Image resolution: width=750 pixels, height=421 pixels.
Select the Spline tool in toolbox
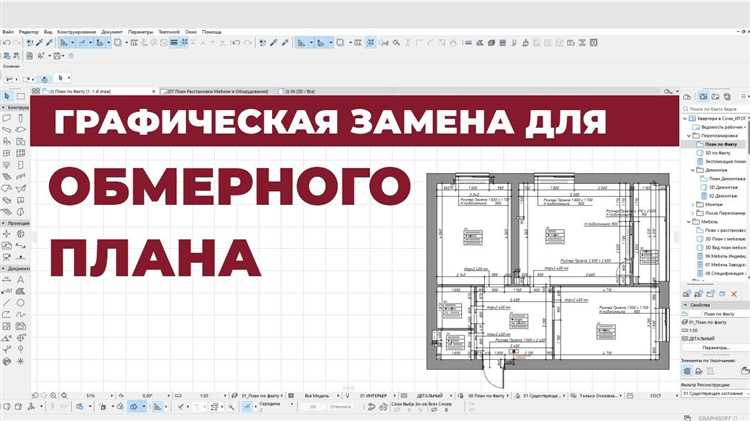tap(21, 314)
